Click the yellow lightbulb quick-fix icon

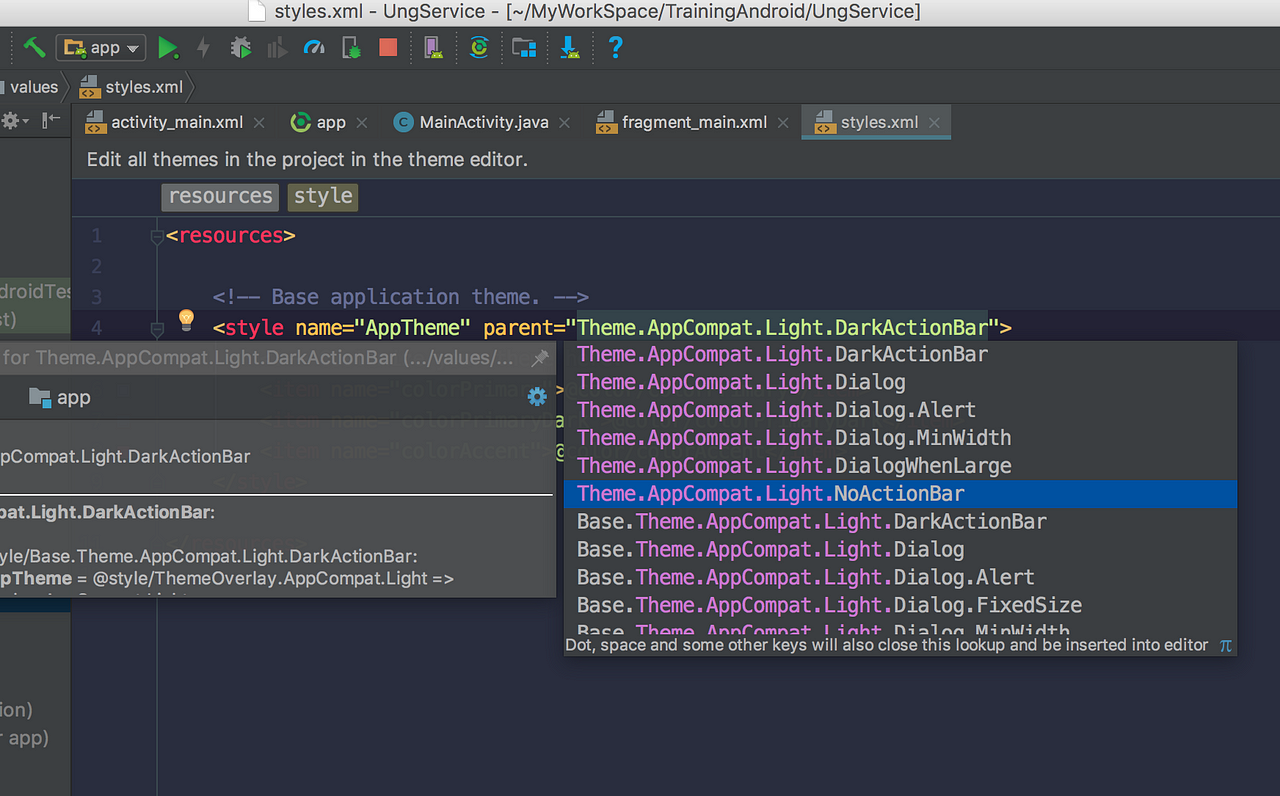[x=186, y=320]
